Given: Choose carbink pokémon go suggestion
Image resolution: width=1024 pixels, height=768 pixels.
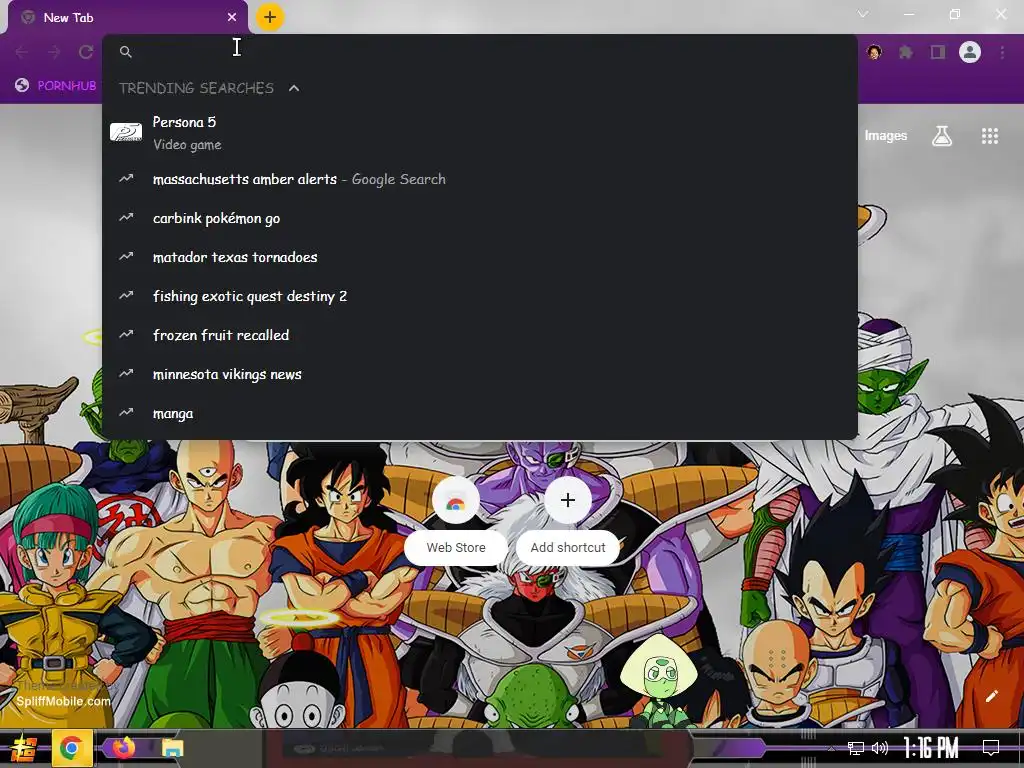Looking at the screenshot, I should click(x=479, y=218).
